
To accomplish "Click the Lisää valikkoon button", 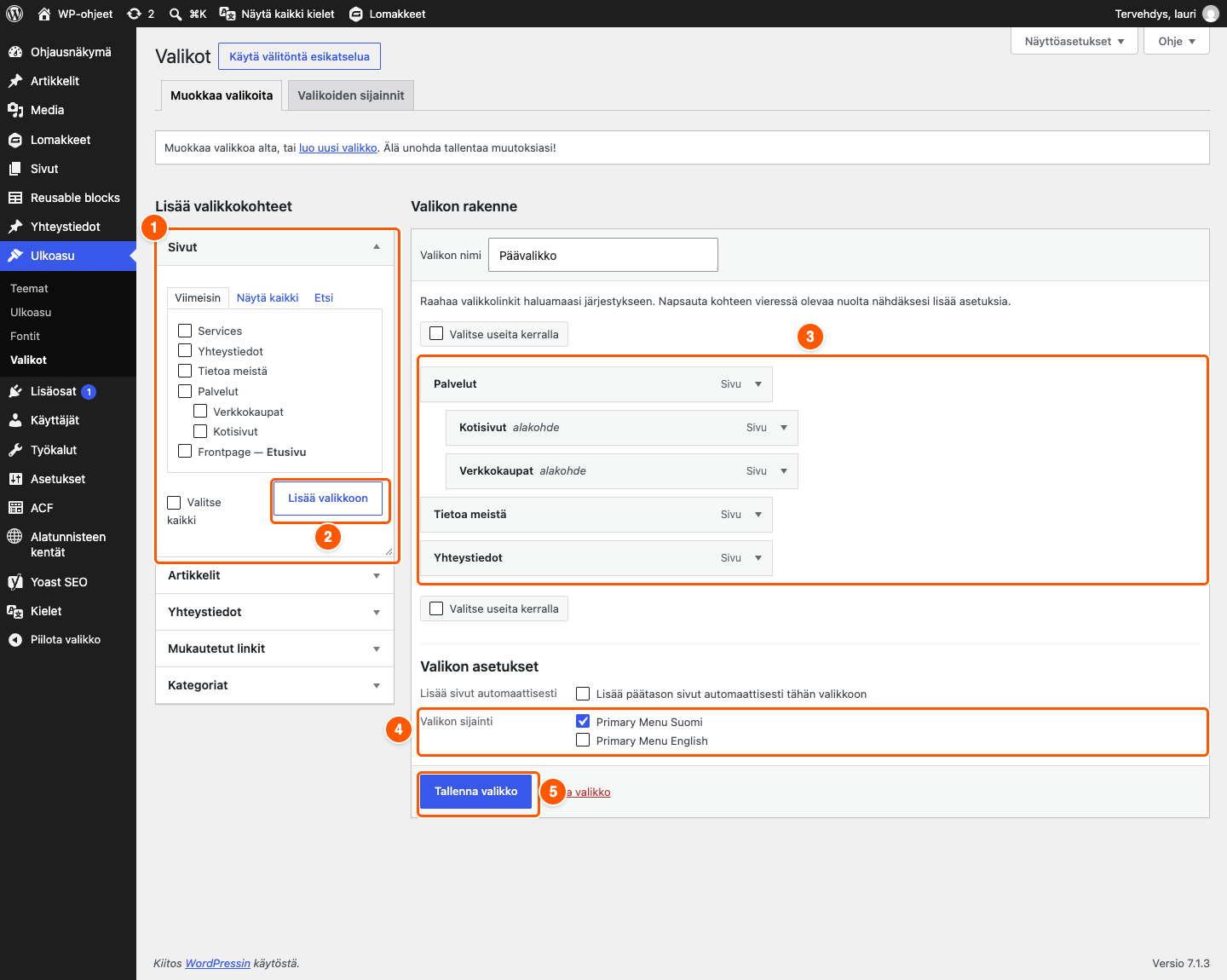I will click(328, 499).
